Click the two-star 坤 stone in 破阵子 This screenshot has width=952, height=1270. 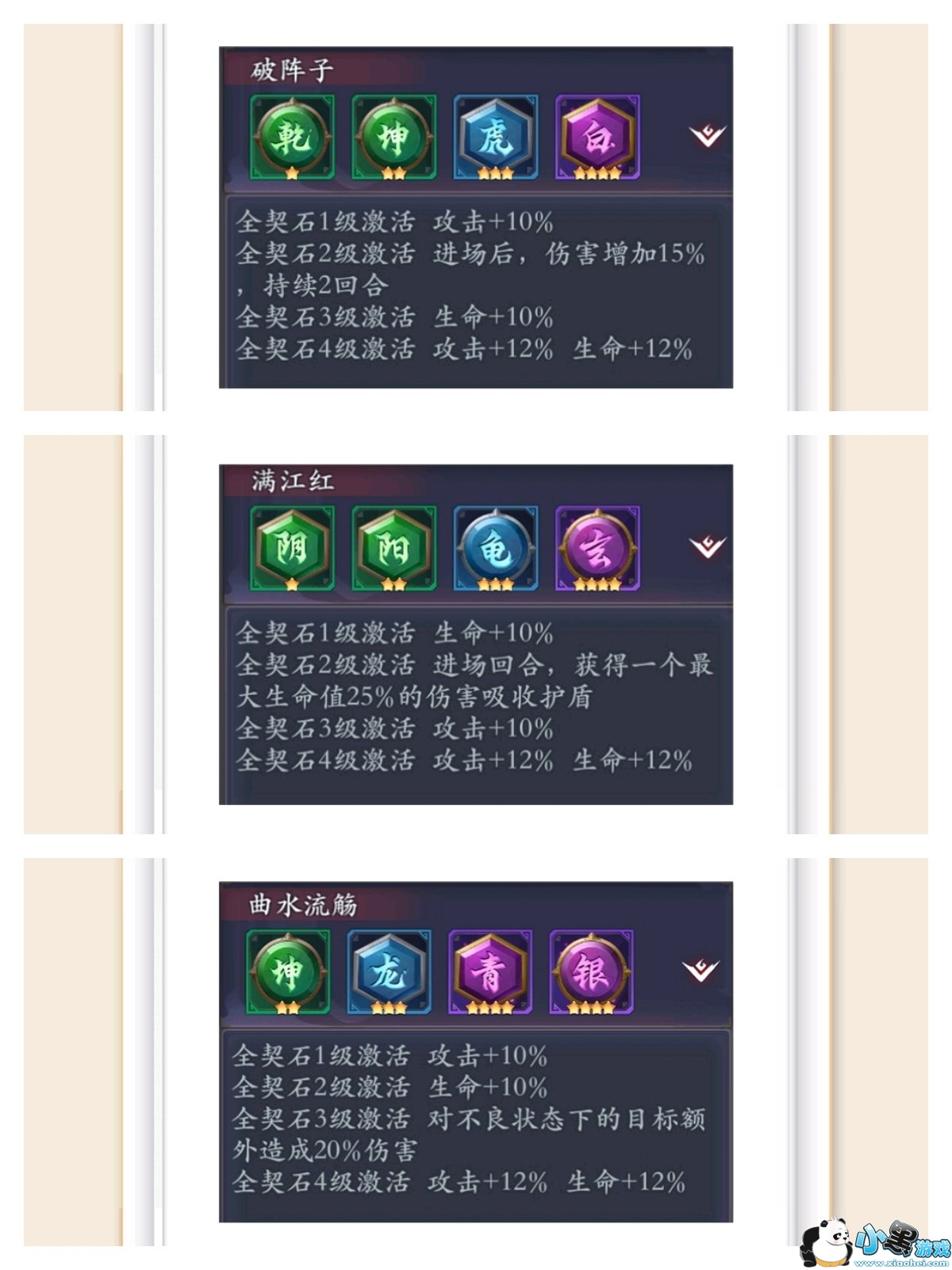click(393, 137)
